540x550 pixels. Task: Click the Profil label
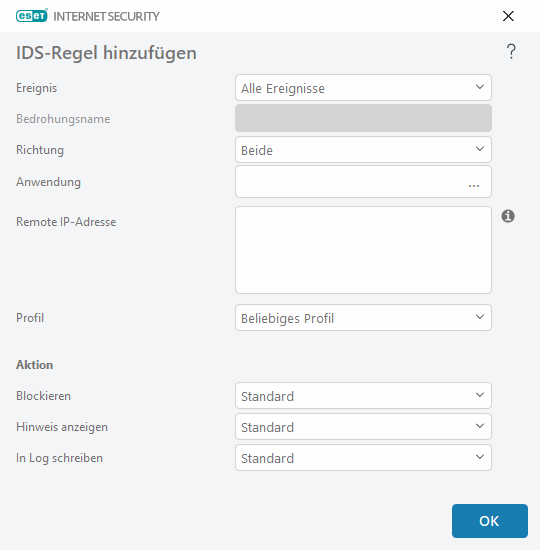click(30, 318)
